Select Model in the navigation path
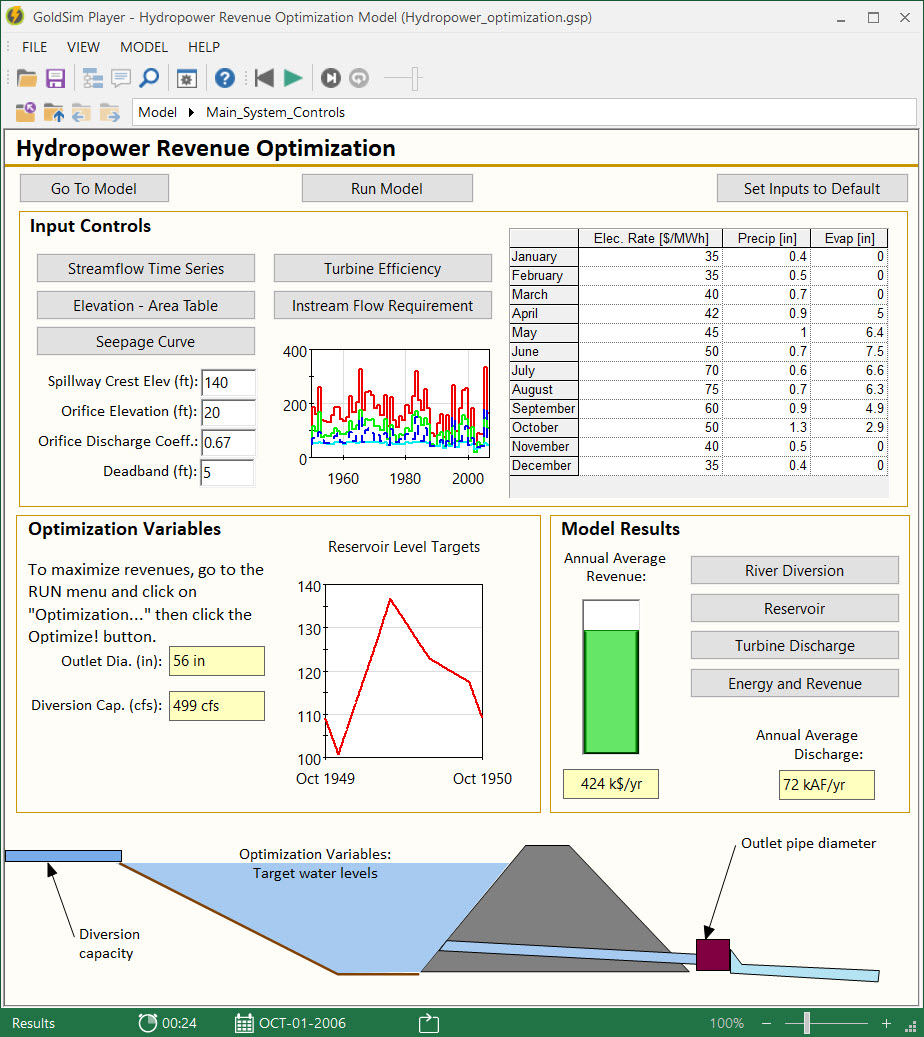 [x=157, y=112]
